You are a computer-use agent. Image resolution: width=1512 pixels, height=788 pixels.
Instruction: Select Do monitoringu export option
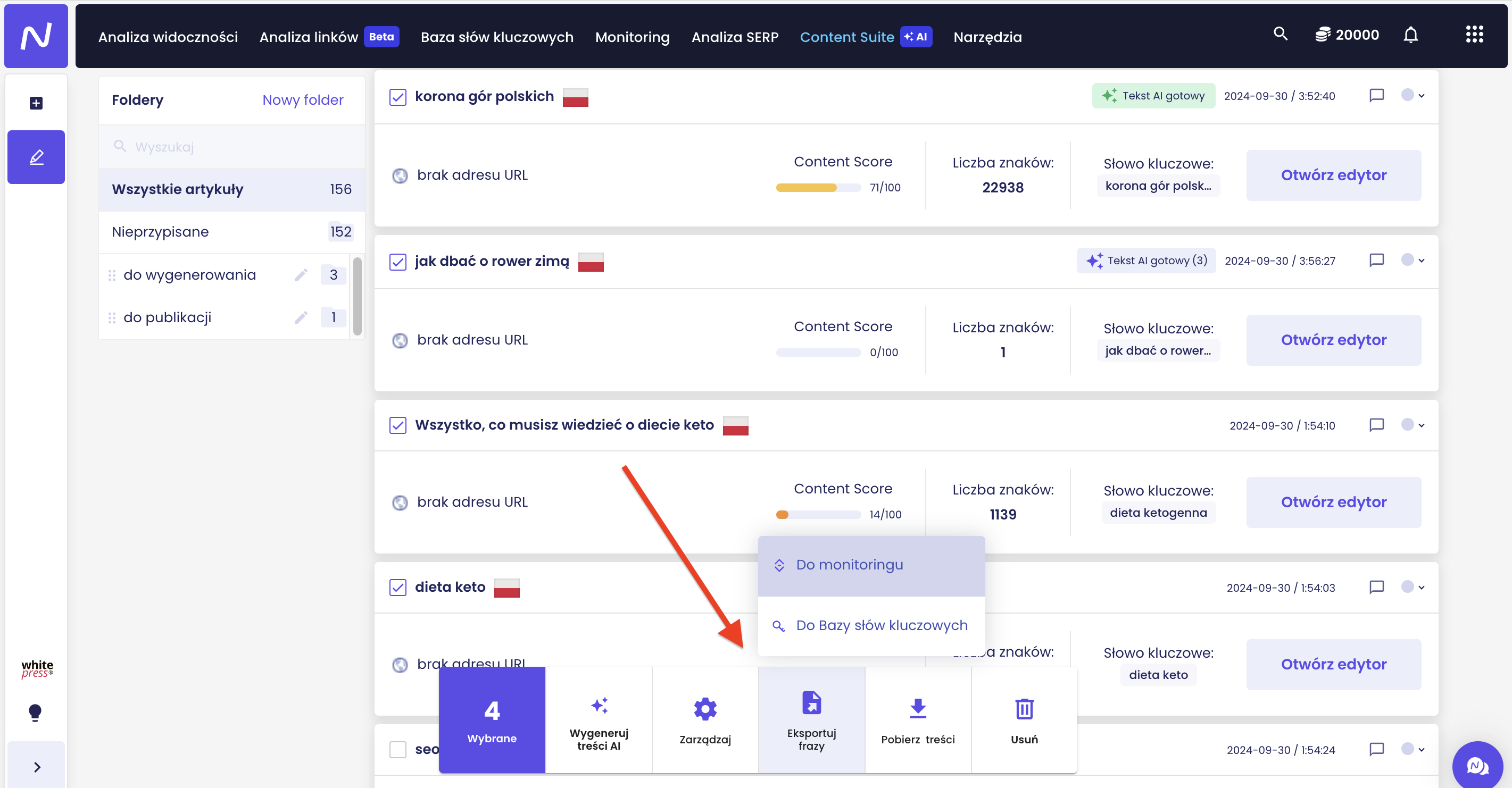click(x=849, y=565)
